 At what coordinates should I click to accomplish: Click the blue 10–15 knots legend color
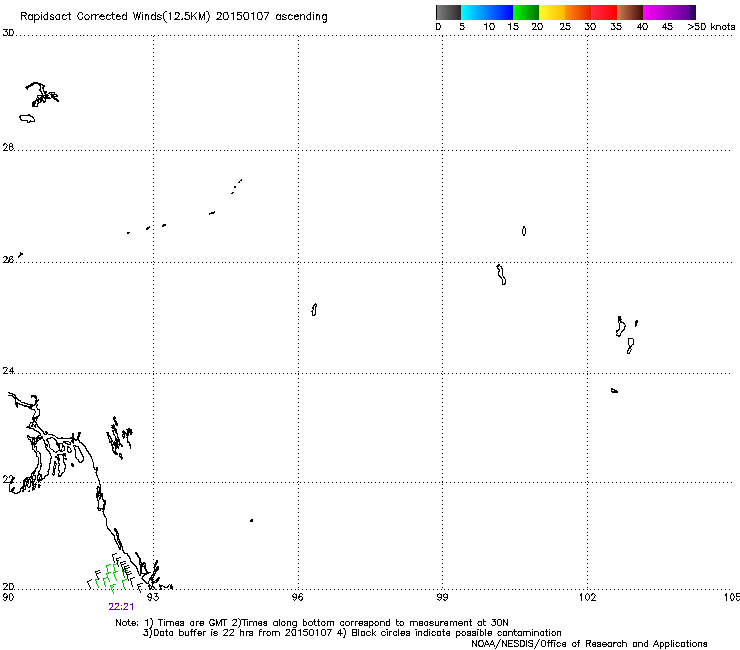point(500,12)
